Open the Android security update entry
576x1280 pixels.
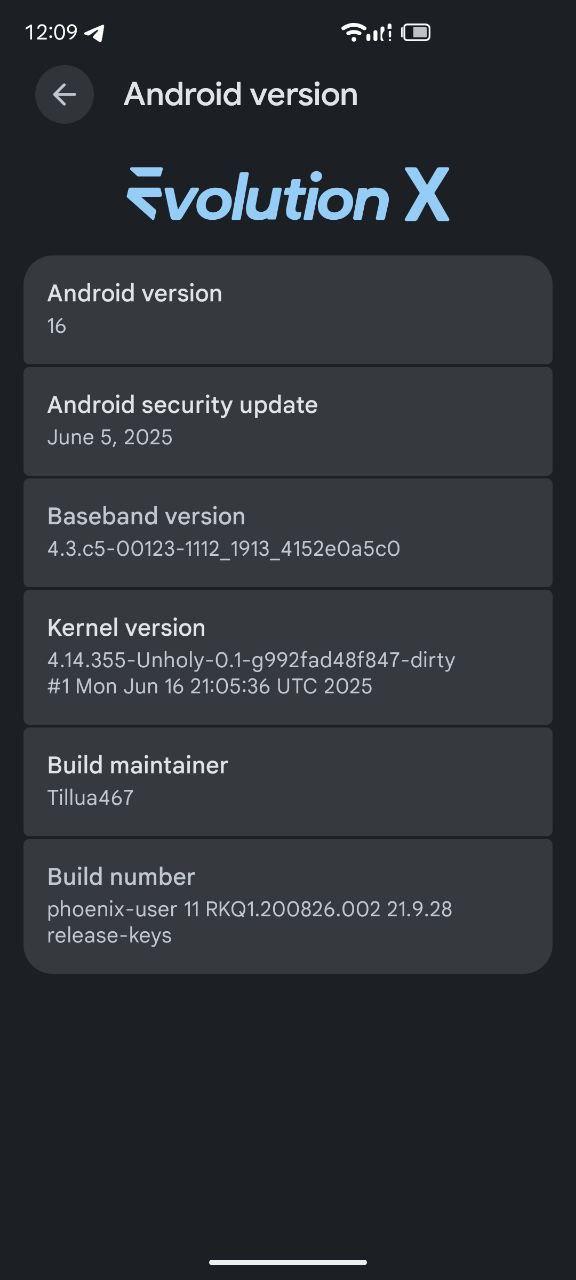click(288, 421)
